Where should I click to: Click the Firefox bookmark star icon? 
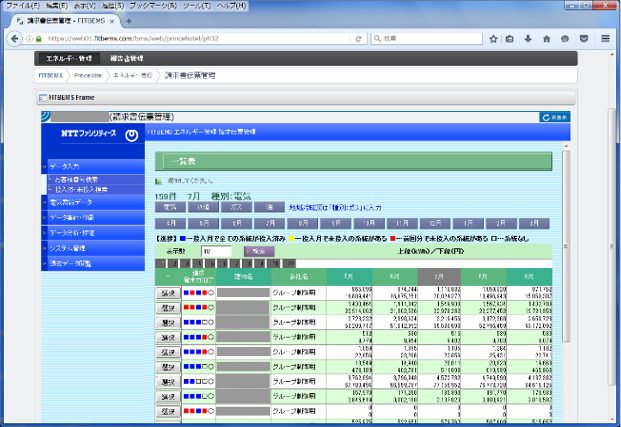pos(493,38)
